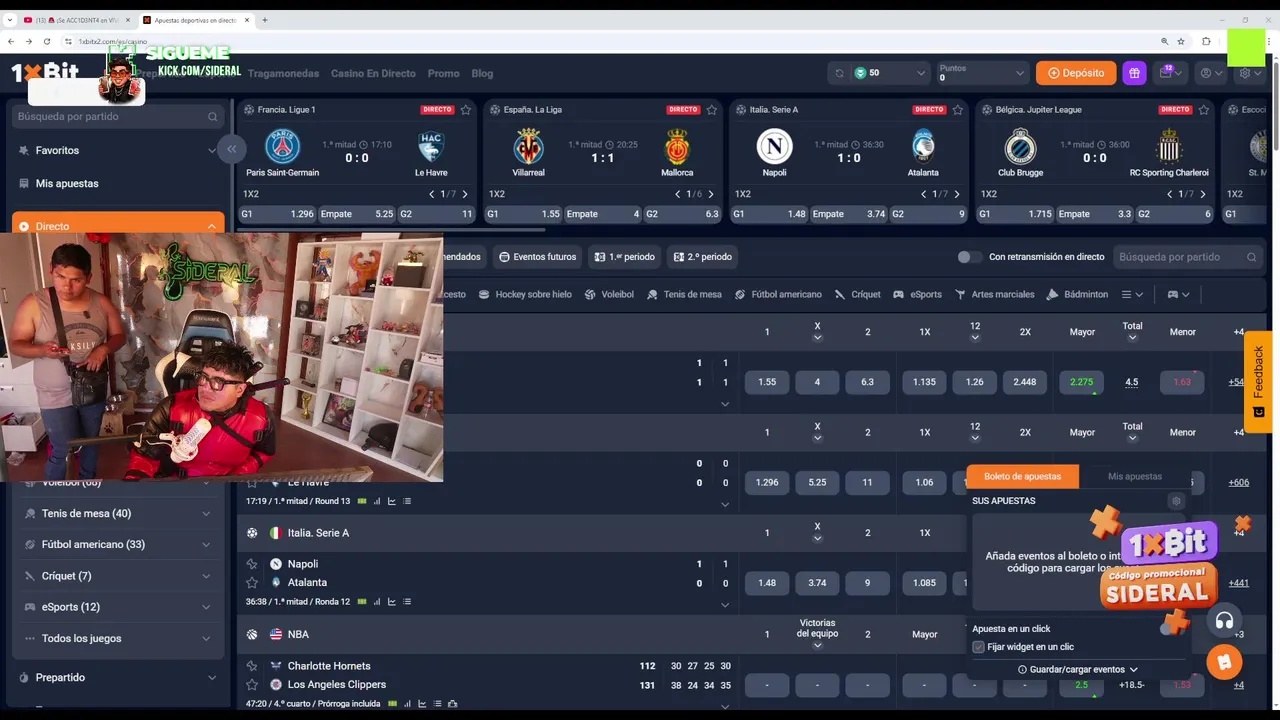Click the Búsqueda por partido sidebar search field
1280x720 pixels.
click(x=117, y=116)
